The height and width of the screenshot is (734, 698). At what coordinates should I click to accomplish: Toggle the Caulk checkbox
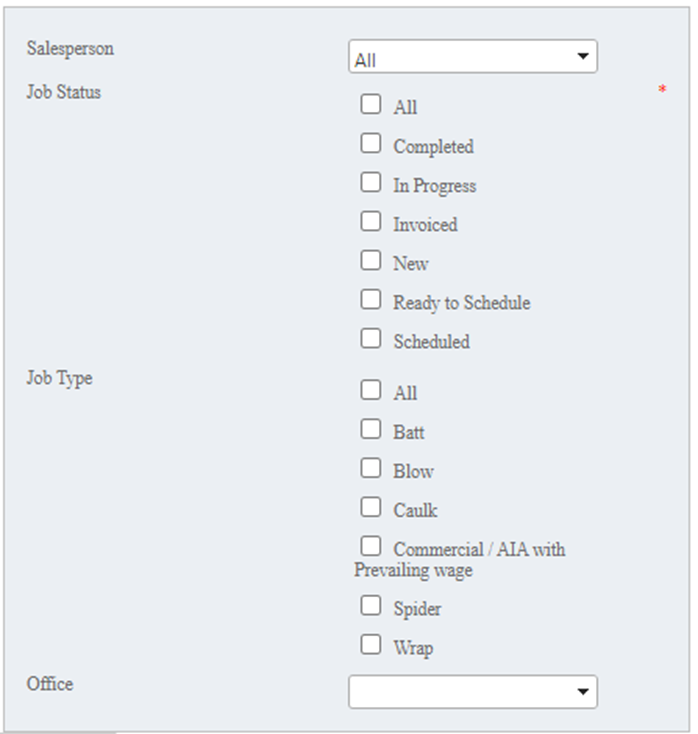(371, 507)
